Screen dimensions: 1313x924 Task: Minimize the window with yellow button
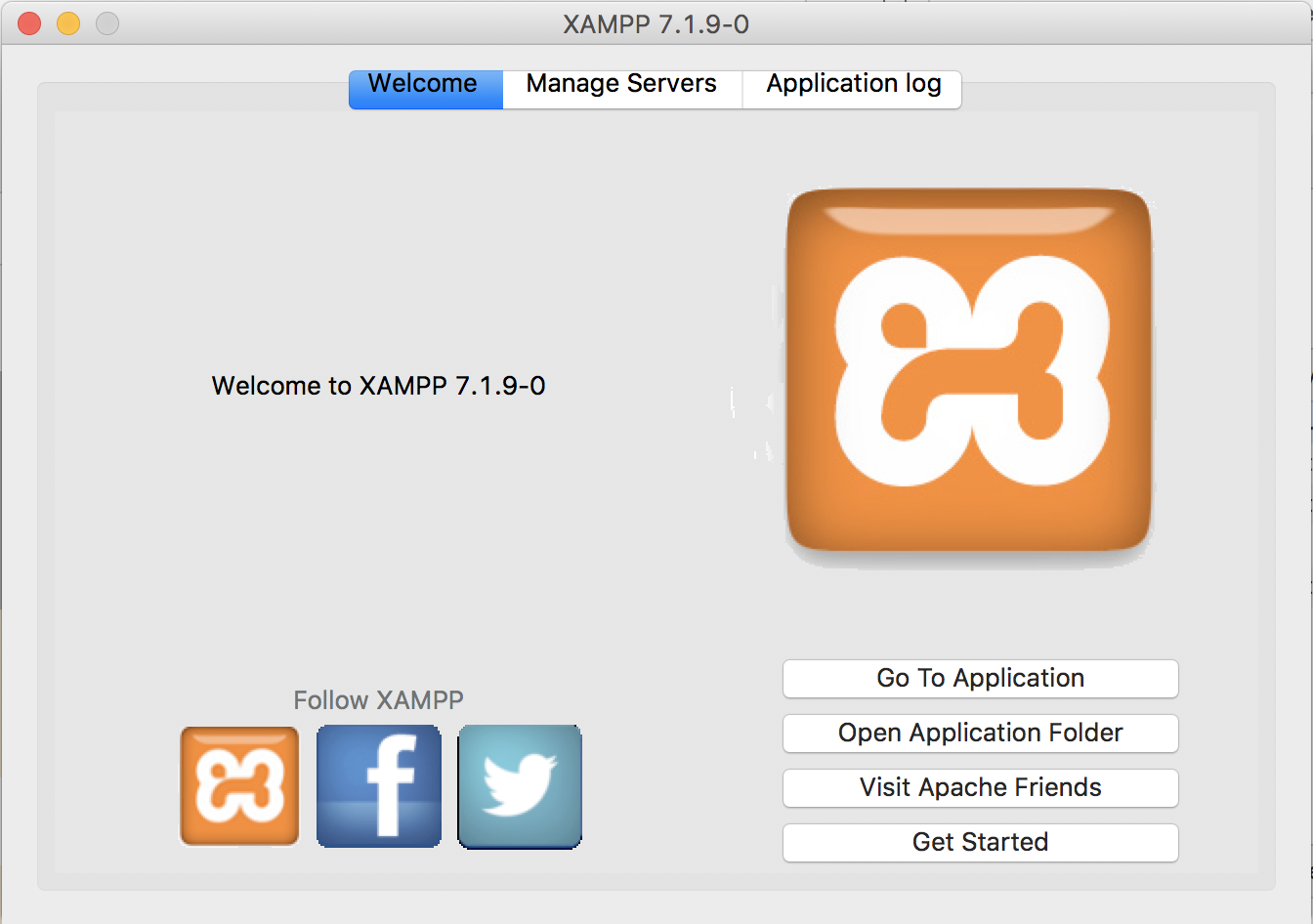68,23
